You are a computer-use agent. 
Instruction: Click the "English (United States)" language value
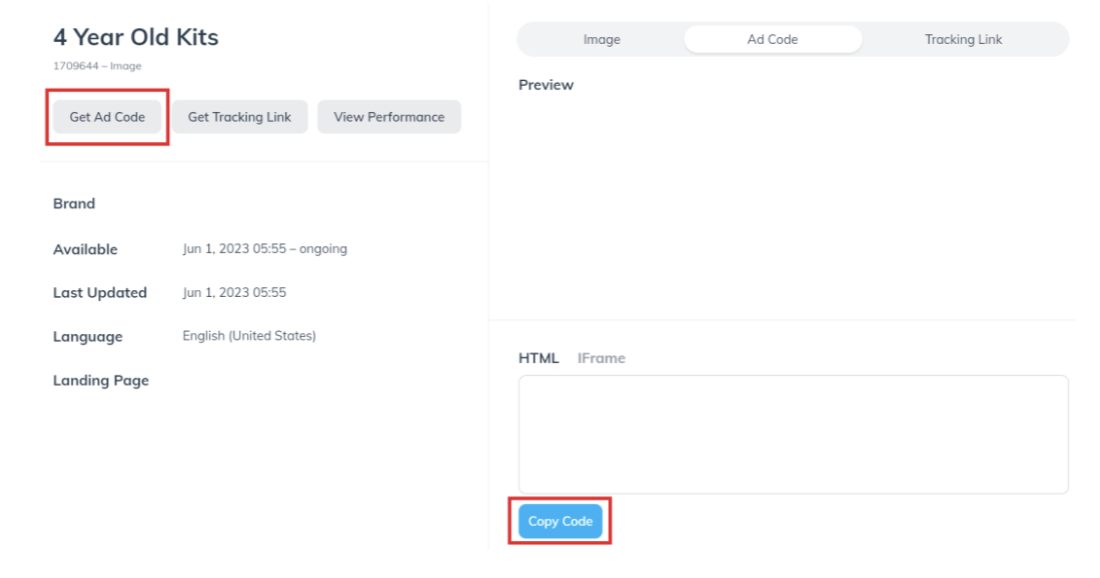249,336
